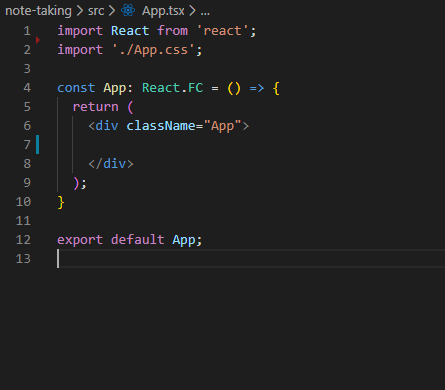Click line number 13 in the gutter
The height and width of the screenshot is (390, 445).
coord(23,259)
